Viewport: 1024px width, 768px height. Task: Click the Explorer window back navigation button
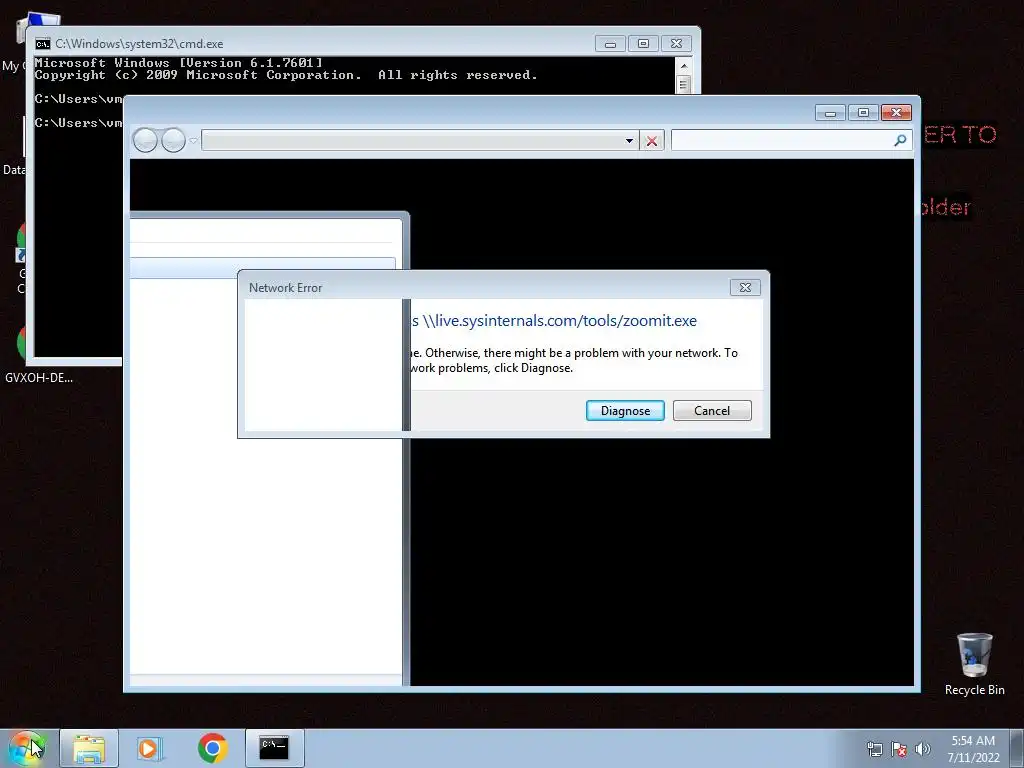coord(145,140)
